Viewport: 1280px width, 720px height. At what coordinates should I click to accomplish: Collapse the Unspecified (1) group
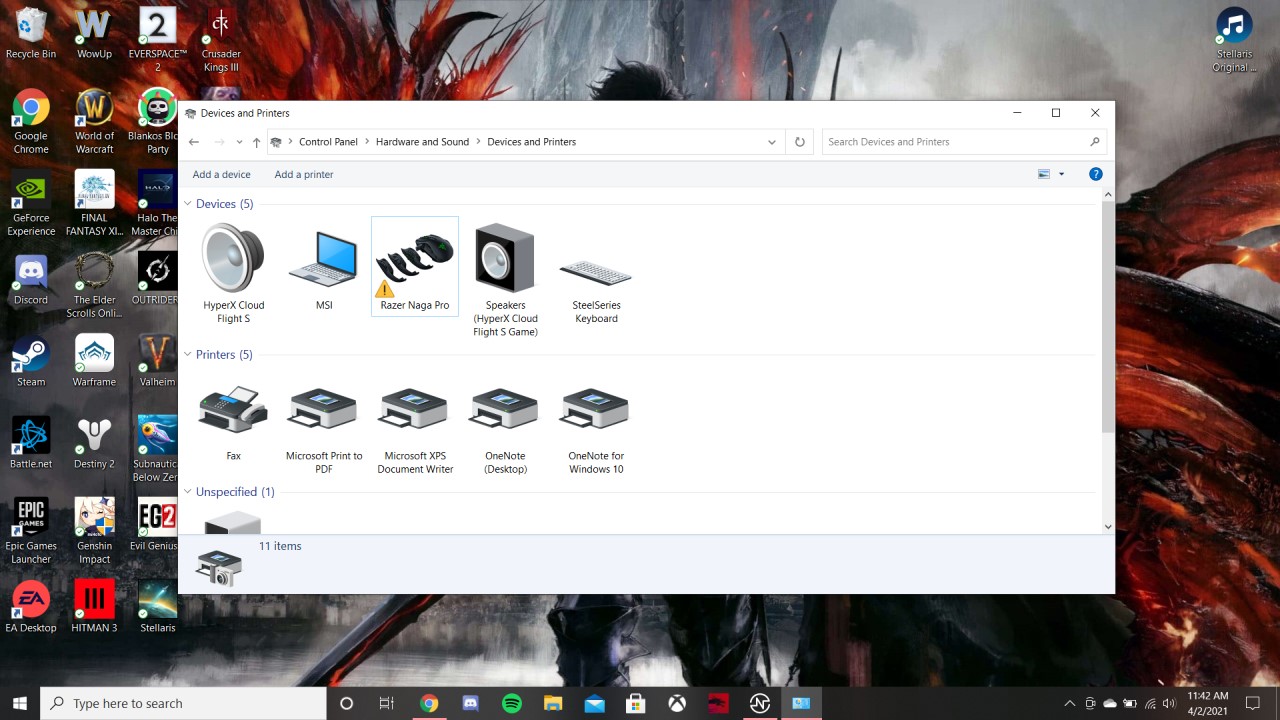point(187,492)
